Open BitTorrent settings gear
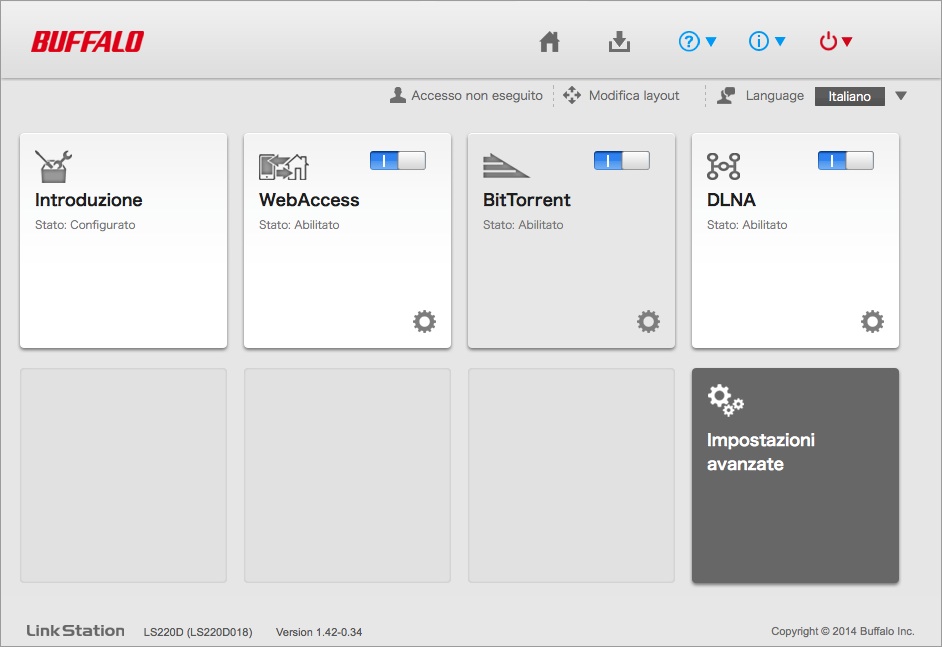 [x=648, y=321]
